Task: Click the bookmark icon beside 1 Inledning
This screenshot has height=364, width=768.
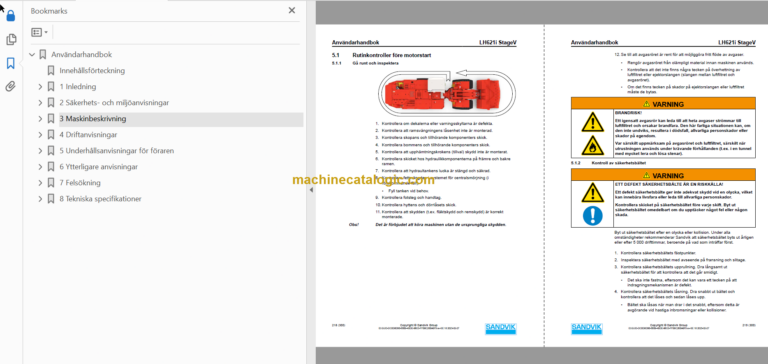Action: [x=51, y=87]
